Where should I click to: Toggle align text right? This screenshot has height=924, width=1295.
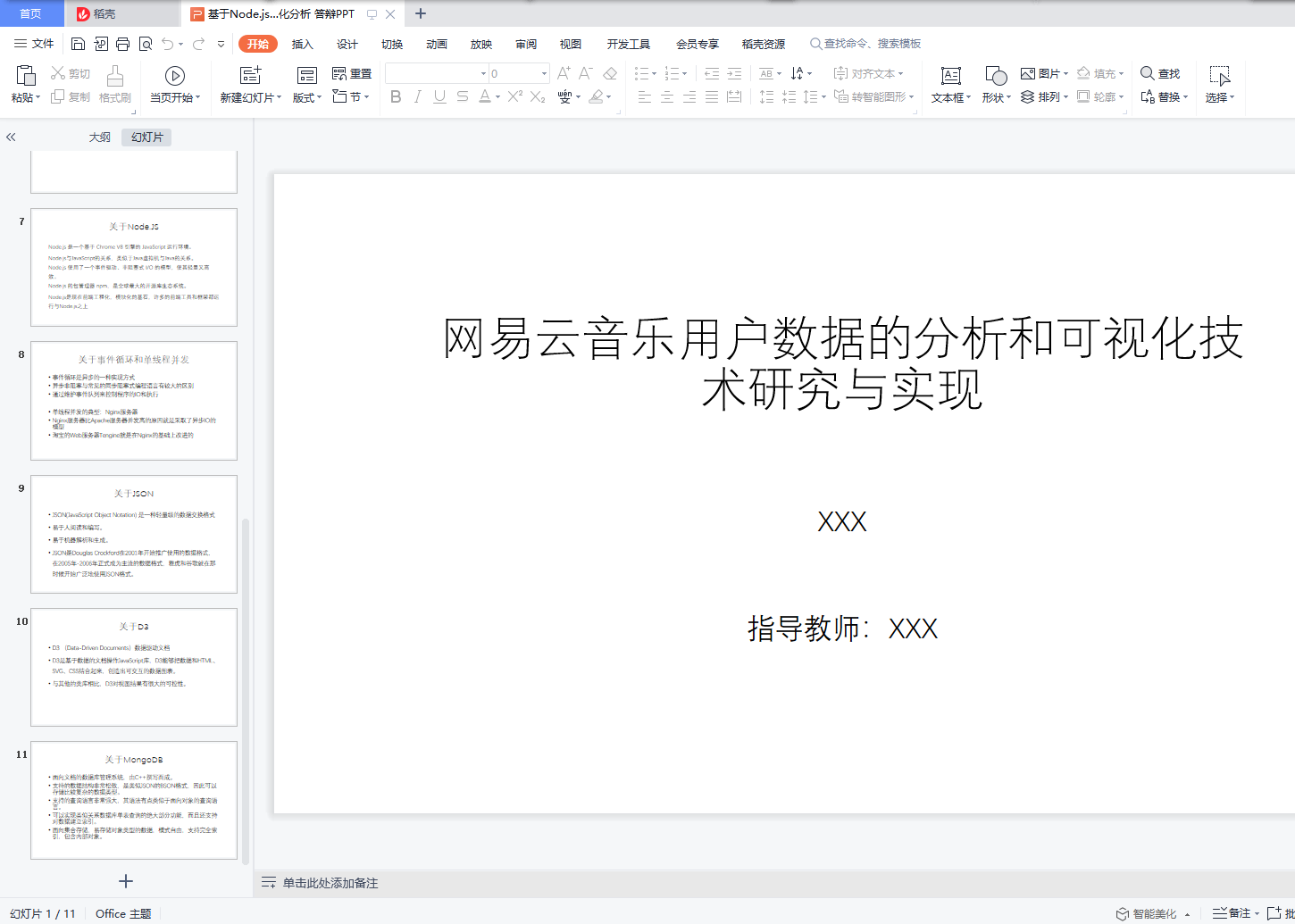coord(689,96)
